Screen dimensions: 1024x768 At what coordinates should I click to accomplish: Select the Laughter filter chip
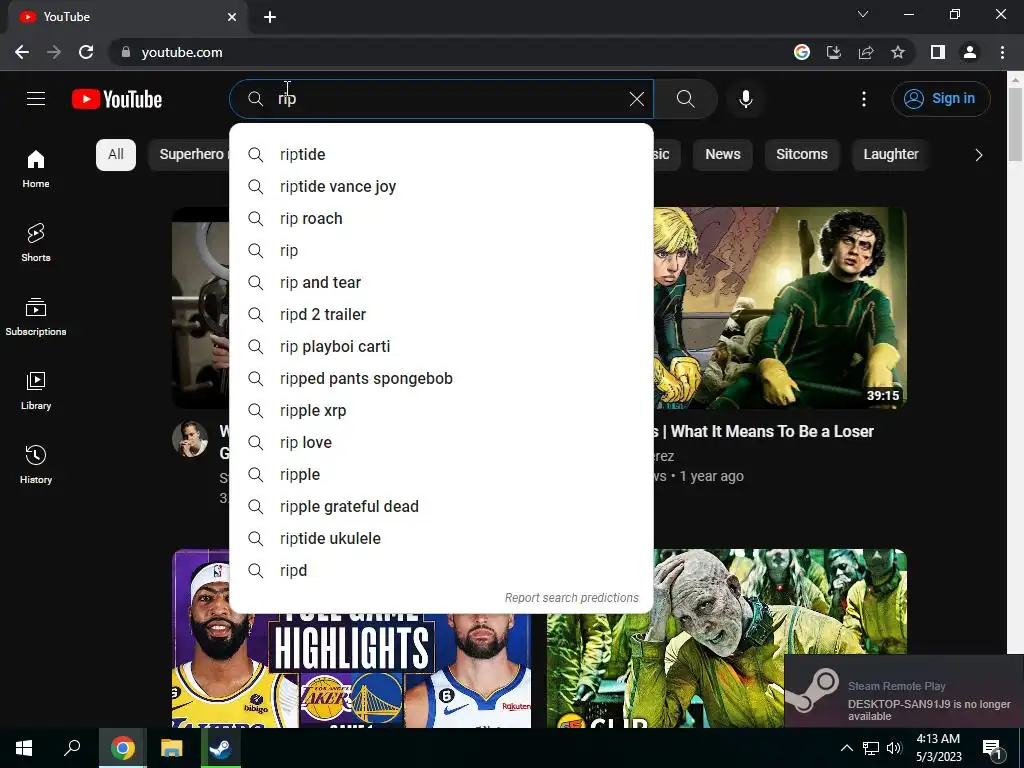pos(891,155)
